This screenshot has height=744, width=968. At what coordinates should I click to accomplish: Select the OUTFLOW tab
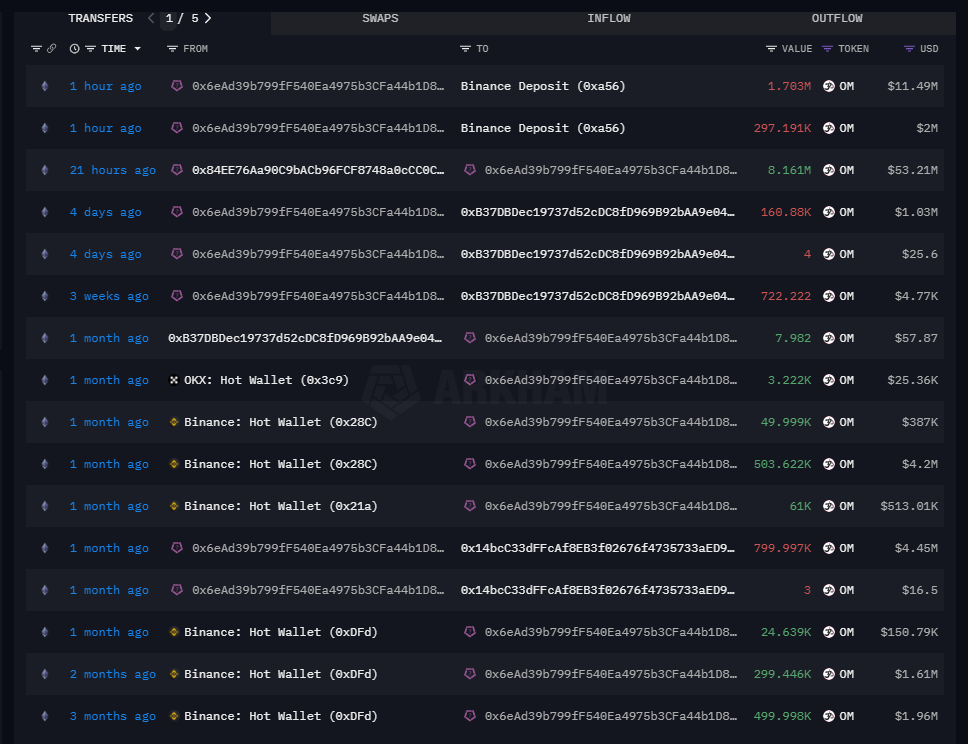[x=837, y=18]
